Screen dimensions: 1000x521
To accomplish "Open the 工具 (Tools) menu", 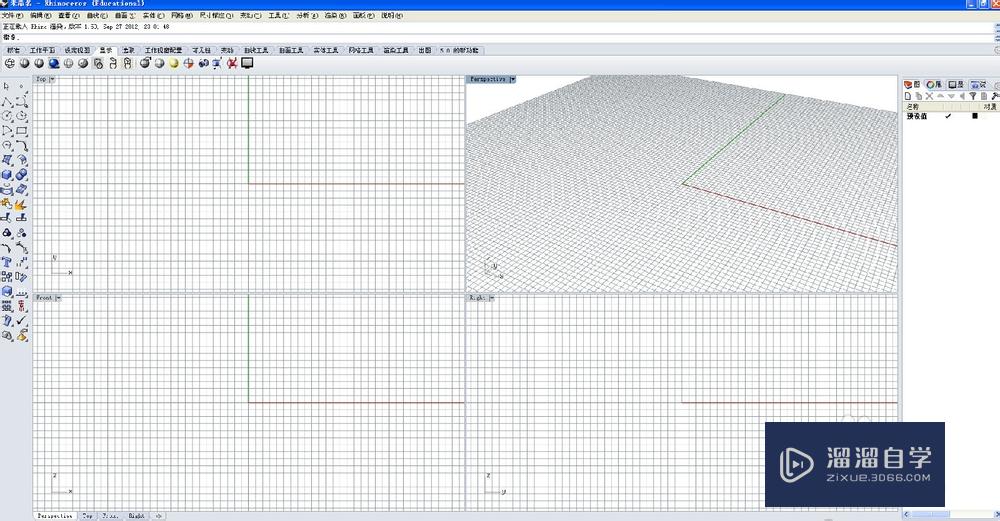I will pos(278,15).
